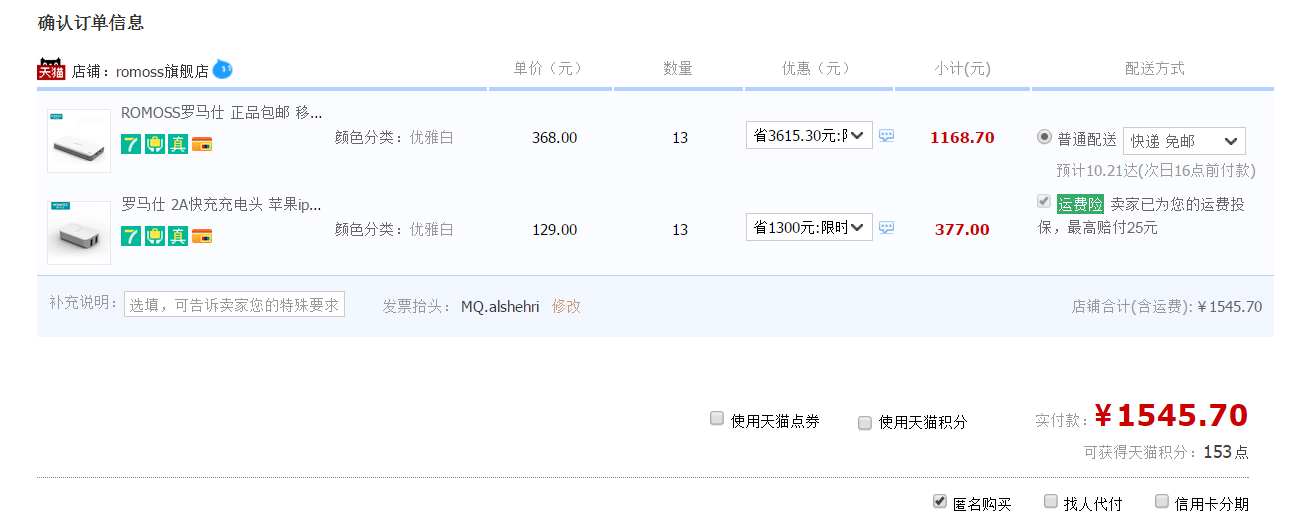Click the 2A charger product thumbnail
Image resolution: width=1306 pixels, height=530 pixels.
pyautogui.click(x=79, y=233)
